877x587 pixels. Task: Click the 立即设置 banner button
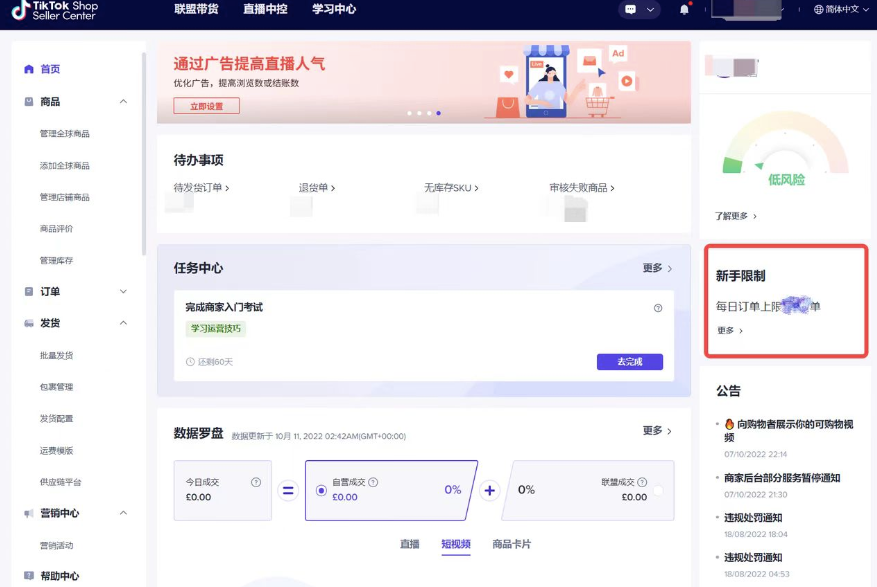205,103
